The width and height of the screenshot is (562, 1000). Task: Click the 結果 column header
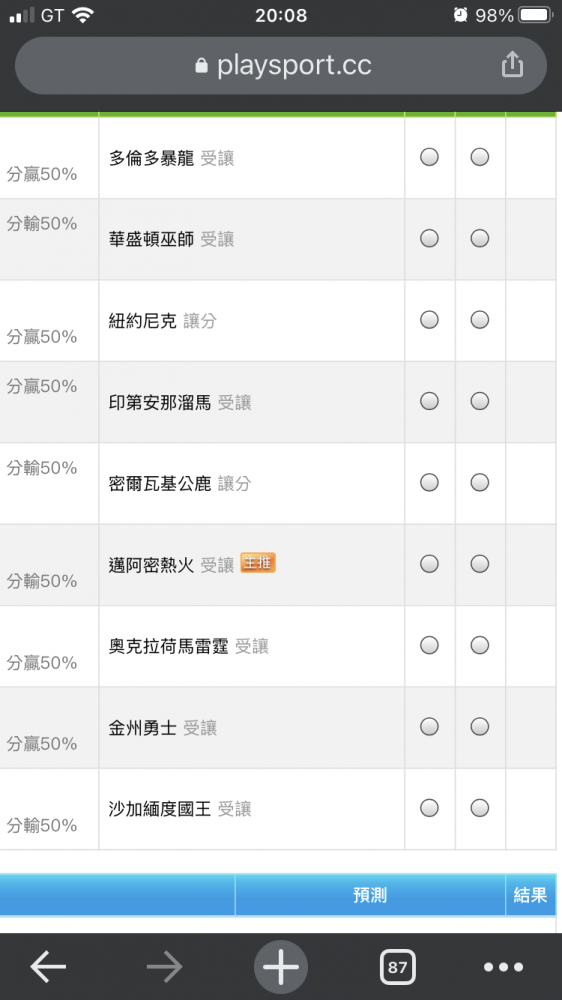[531, 895]
